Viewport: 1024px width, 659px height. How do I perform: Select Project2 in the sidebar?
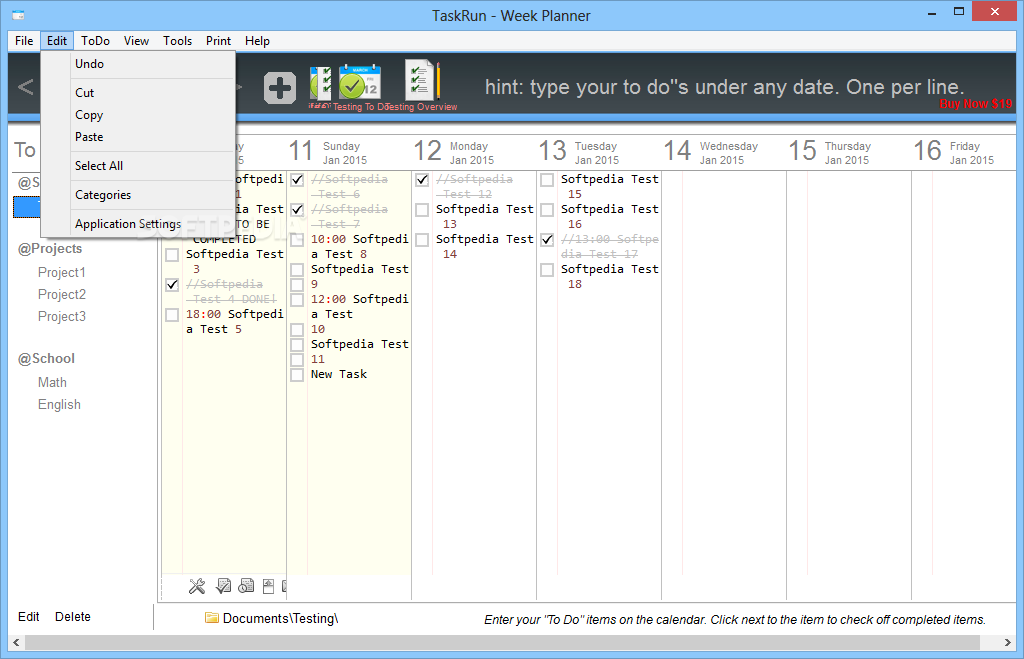[x=61, y=295]
